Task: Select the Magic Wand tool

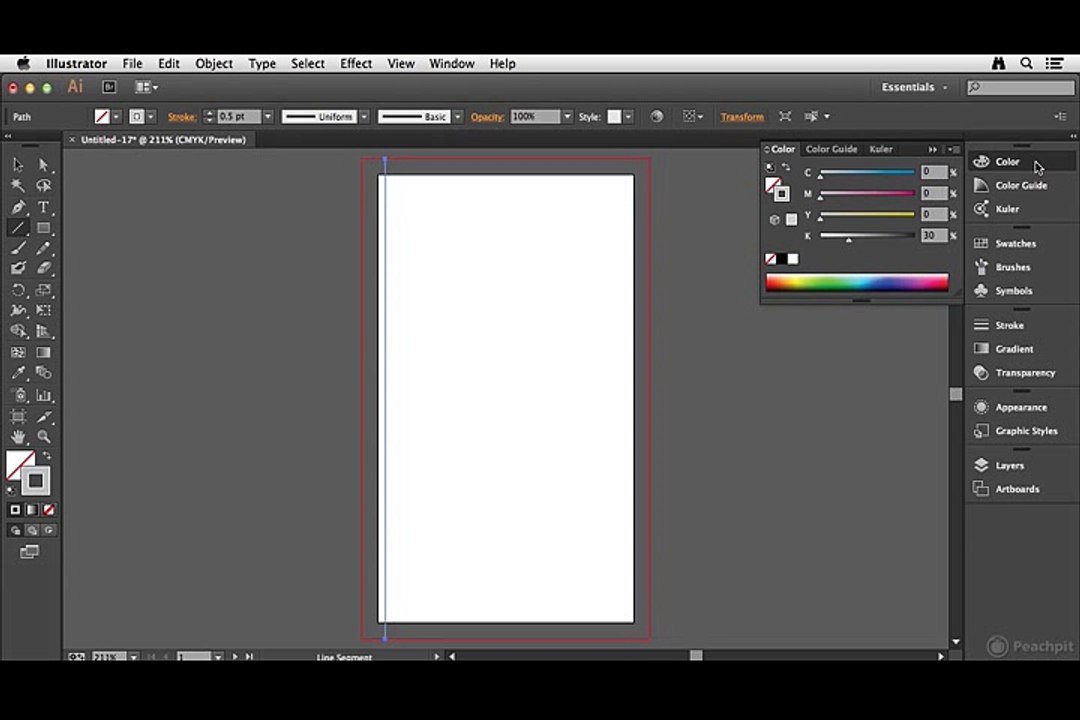Action: pos(18,185)
